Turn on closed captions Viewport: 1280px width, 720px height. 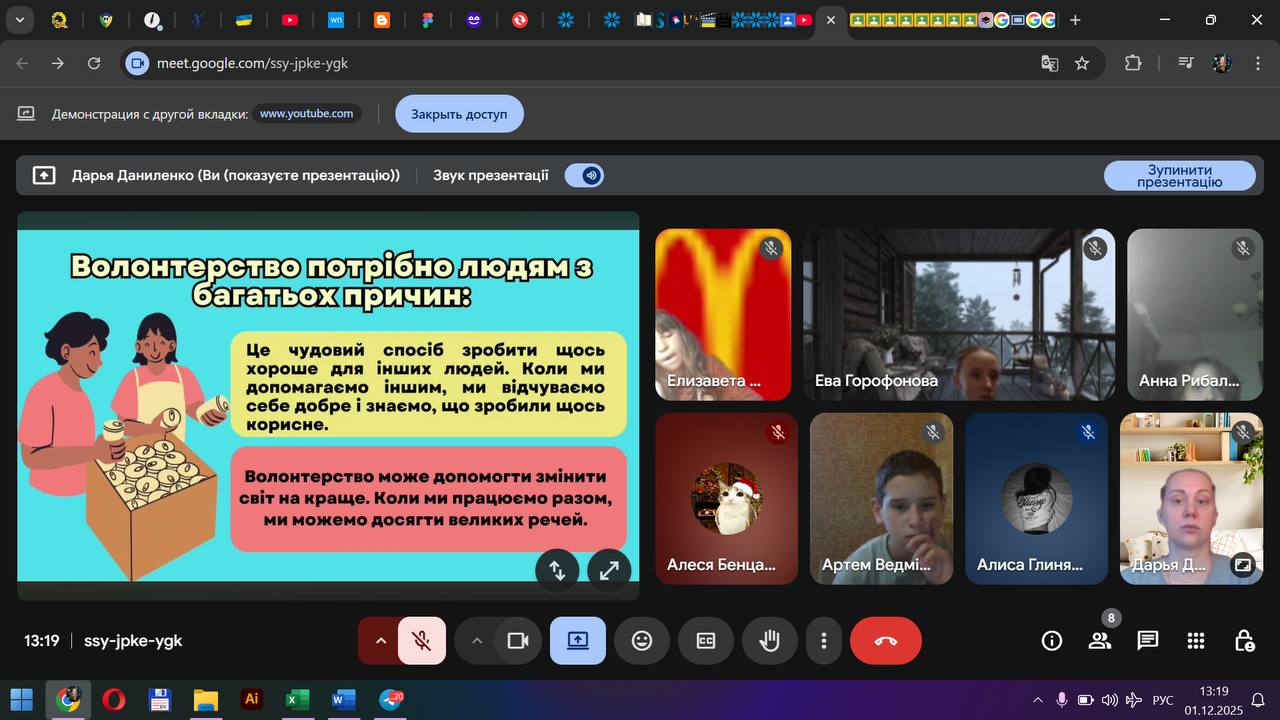click(x=706, y=641)
